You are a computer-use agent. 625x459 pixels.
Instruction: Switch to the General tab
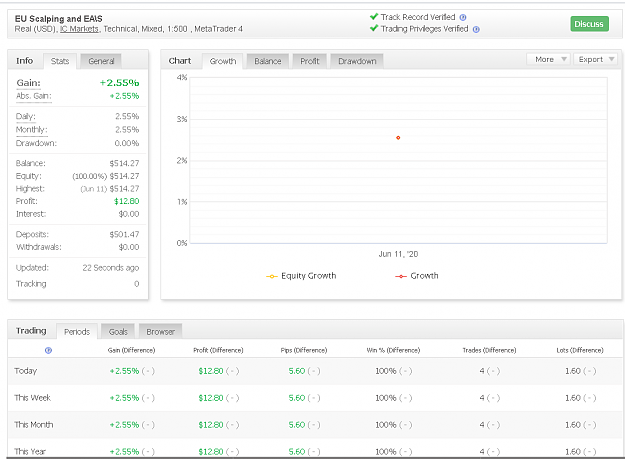pos(101,61)
